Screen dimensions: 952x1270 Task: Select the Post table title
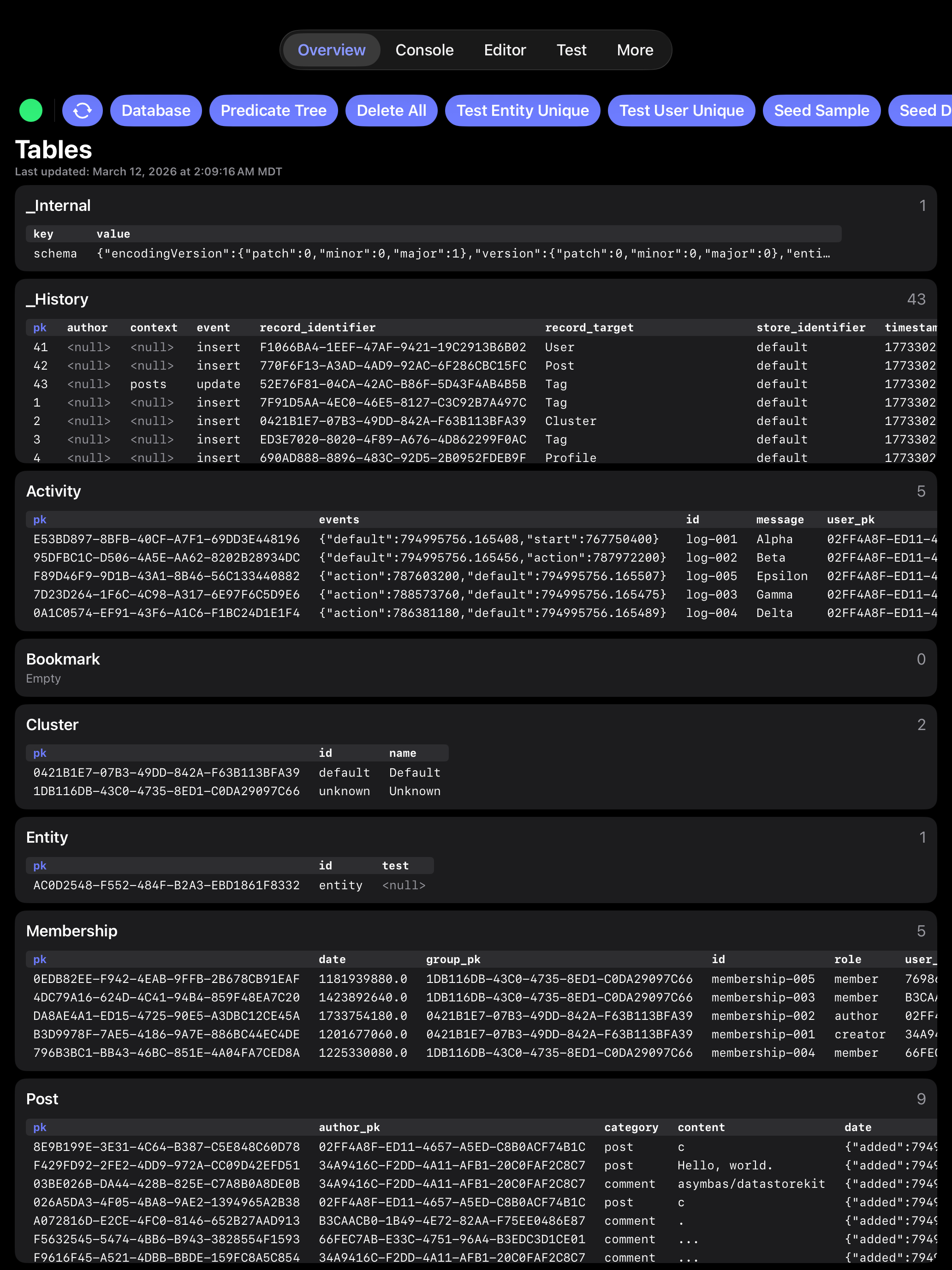(x=42, y=1099)
